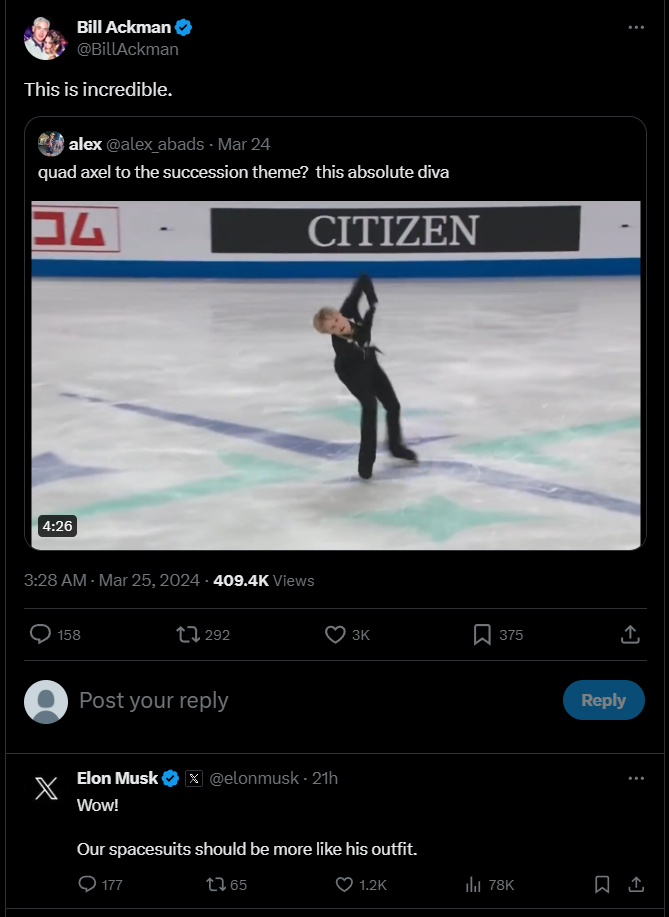Open alex's quoted post author name
Screen dimensions: 669x917
pyautogui.click(x=85, y=144)
